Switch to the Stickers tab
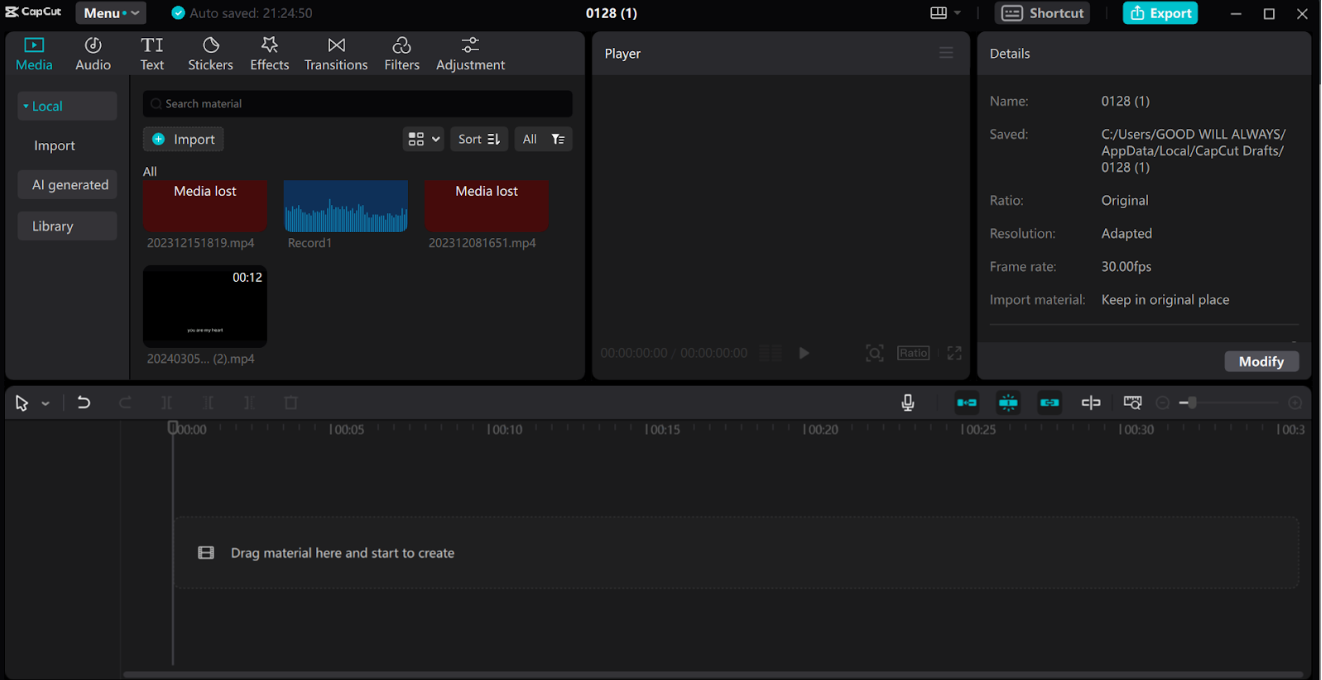 pyautogui.click(x=210, y=54)
